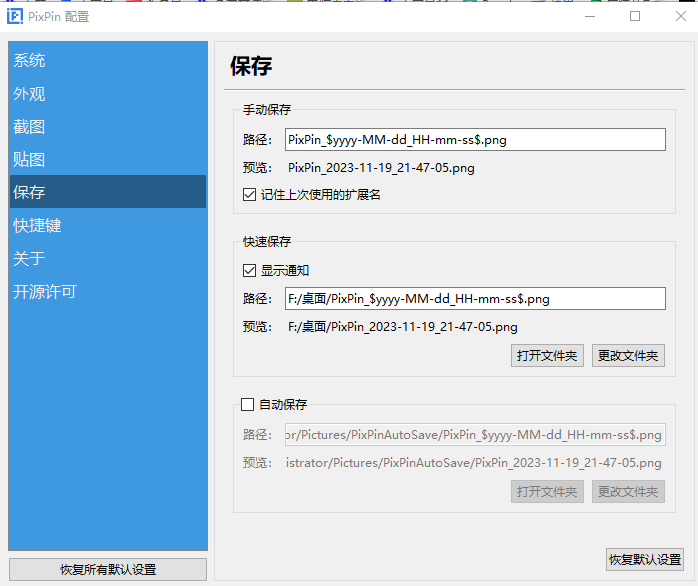698x586 pixels.
Task: Enable the 自动保存 checkbox
Action: click(248, 404)
